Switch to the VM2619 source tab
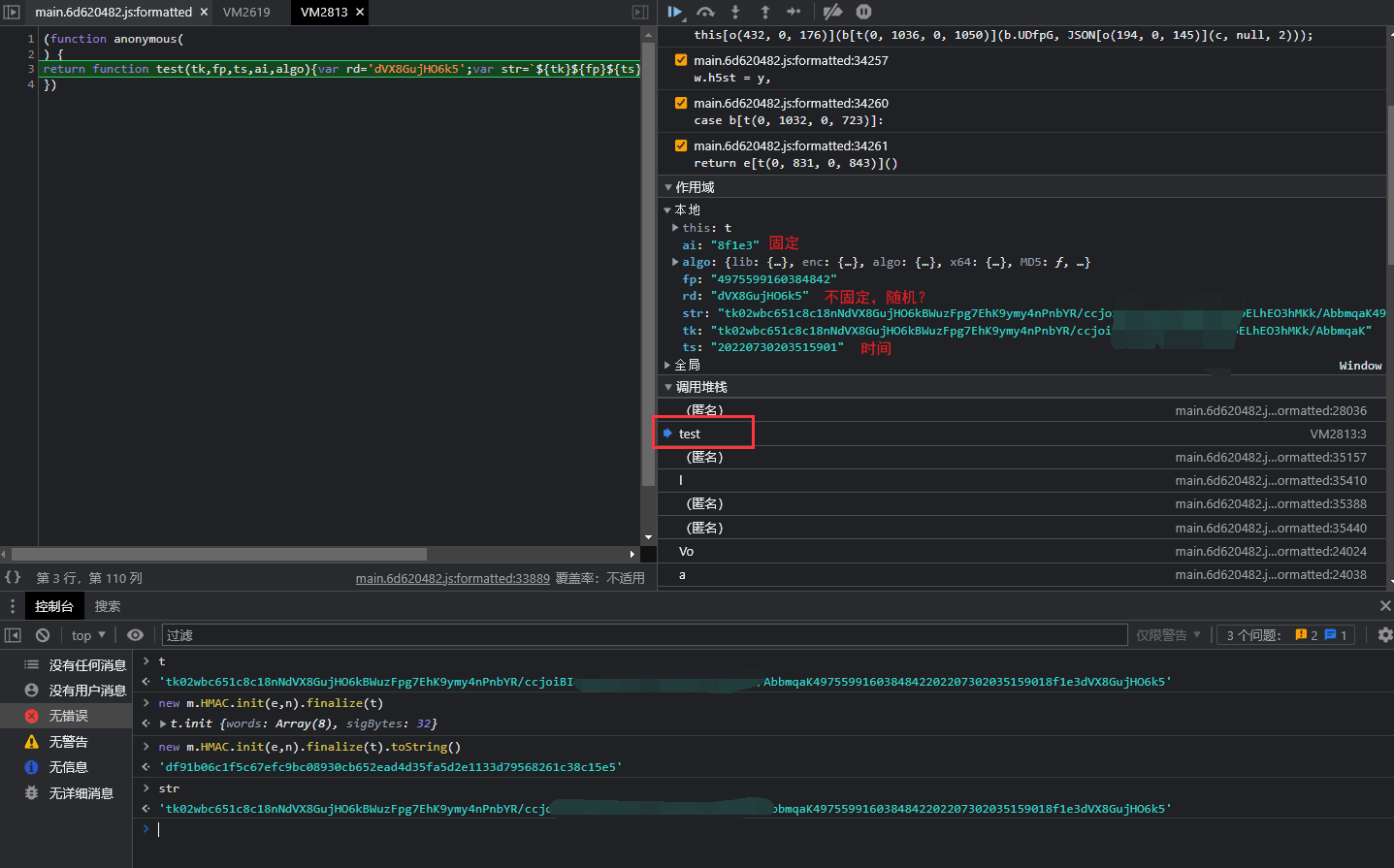The width and height of the screenshot is (1394, 868). (246, 13)
